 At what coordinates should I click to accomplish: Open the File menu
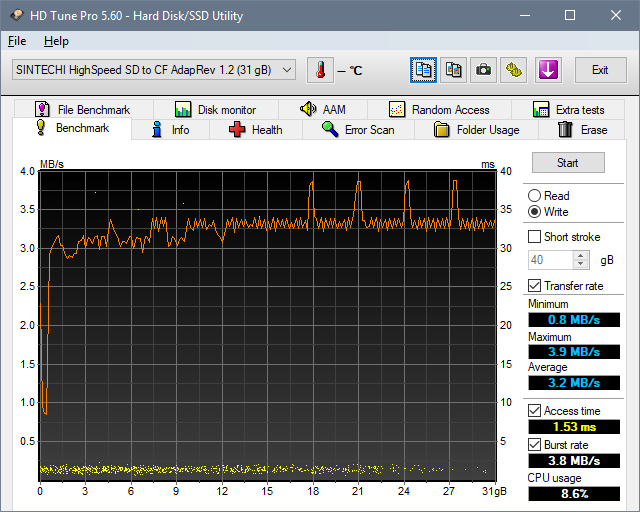pyautogui.click(x=17, y=41)
